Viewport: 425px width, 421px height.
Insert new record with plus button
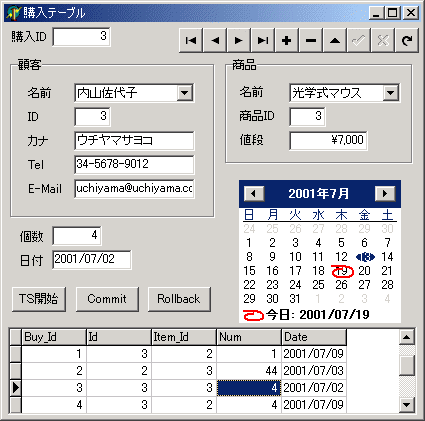[287, 41]
